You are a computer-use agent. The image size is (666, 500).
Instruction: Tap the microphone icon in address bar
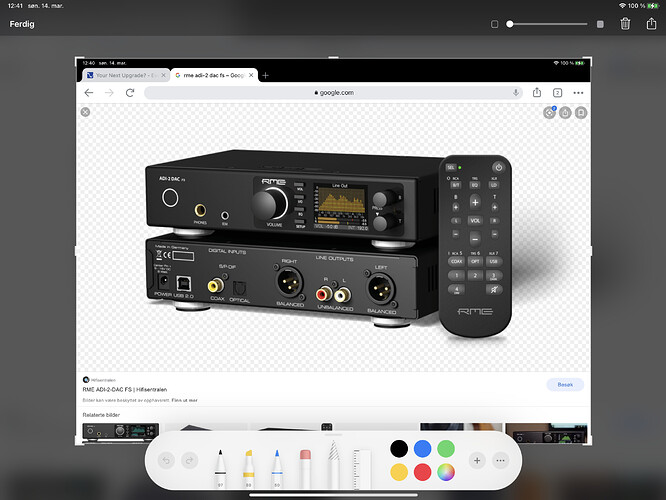coord(516,93)
